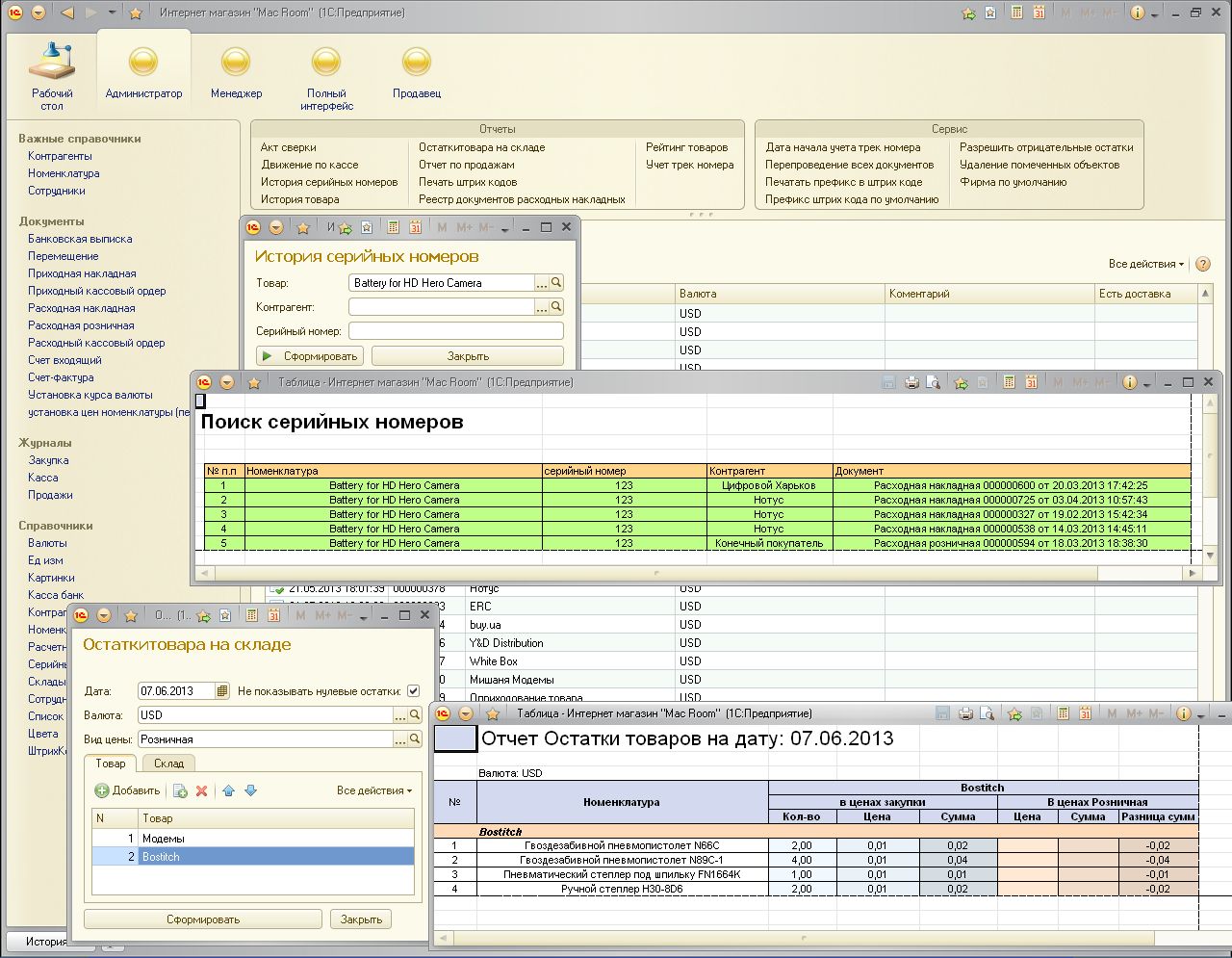Click the info icon in main title bar

coord(1137,13)
